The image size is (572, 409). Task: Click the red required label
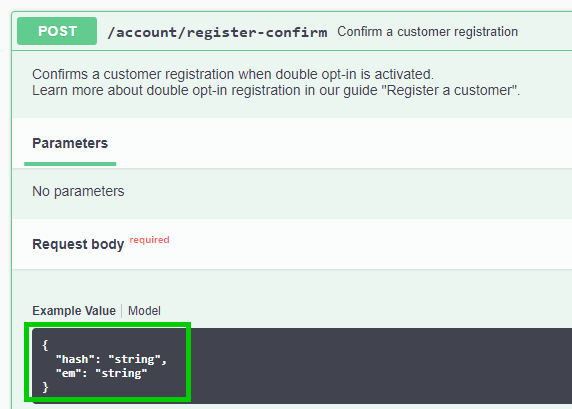point(149,240)
